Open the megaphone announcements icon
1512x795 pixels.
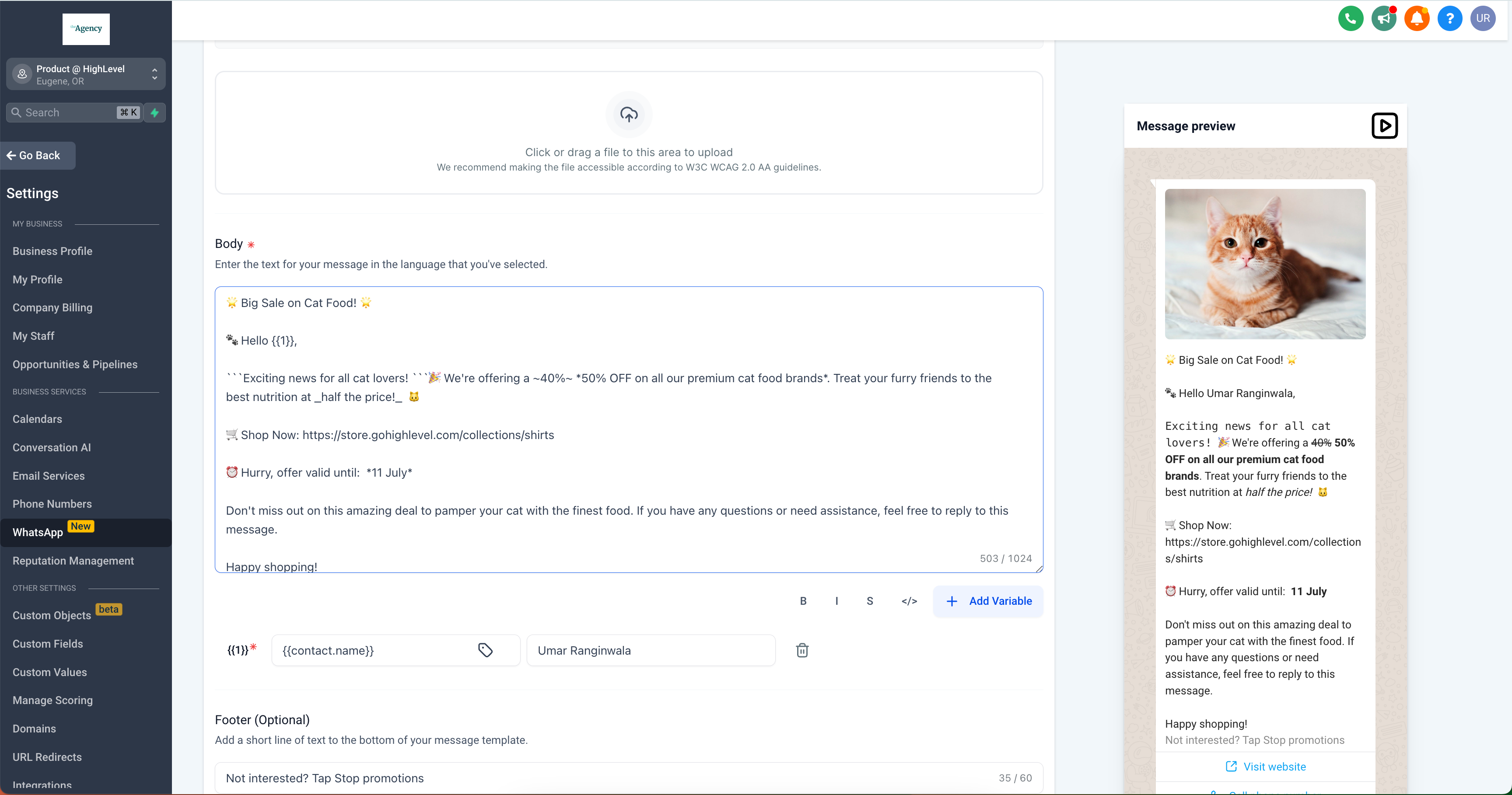pyautogui.click(x=1383, y=18)
